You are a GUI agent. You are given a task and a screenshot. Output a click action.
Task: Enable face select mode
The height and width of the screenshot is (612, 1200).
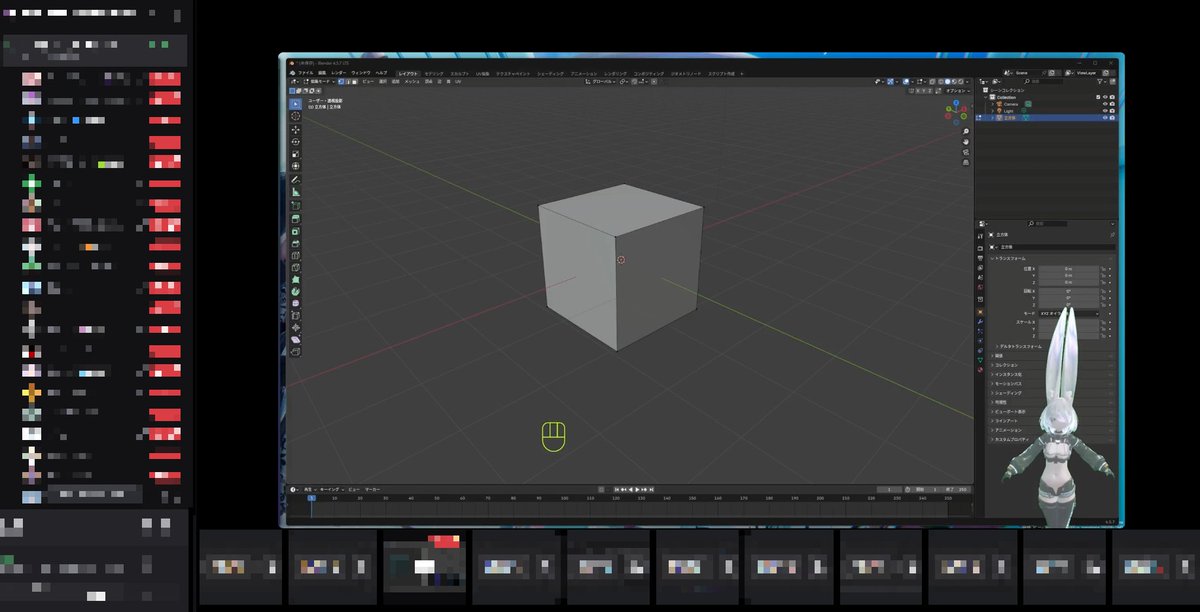[x=354, y=82]
